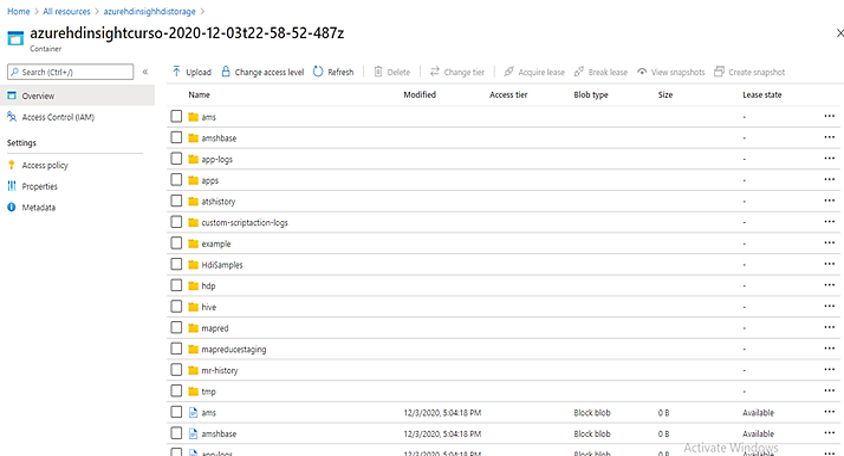Tick the ams block blob checkbox

click(x=176, y=412)
